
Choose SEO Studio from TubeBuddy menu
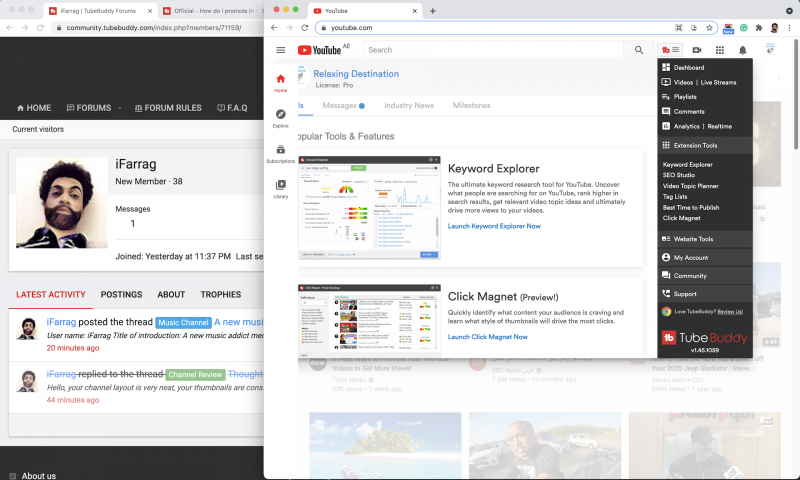point(679,174)
